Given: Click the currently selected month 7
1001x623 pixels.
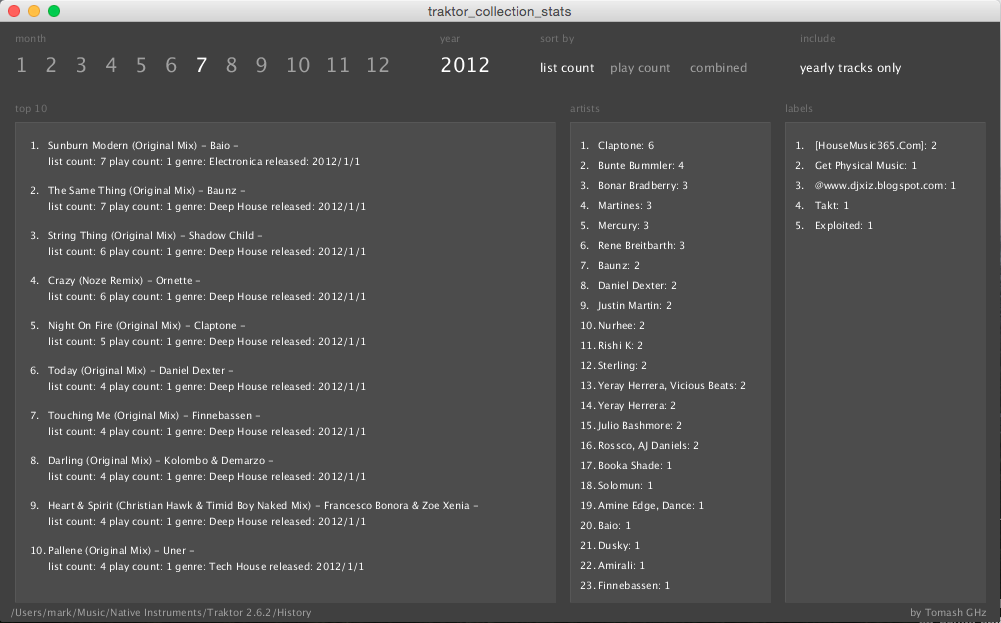Looking at the screenshot, I should 201,66.
